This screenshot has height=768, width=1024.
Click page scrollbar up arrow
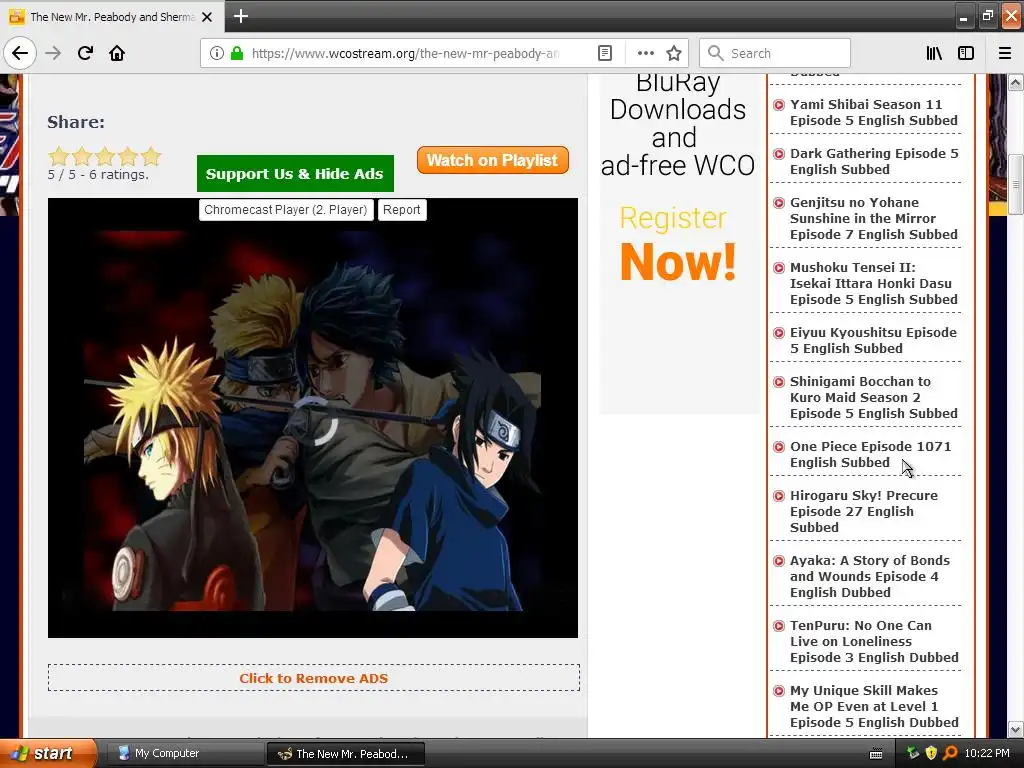tap(1016, 82)
